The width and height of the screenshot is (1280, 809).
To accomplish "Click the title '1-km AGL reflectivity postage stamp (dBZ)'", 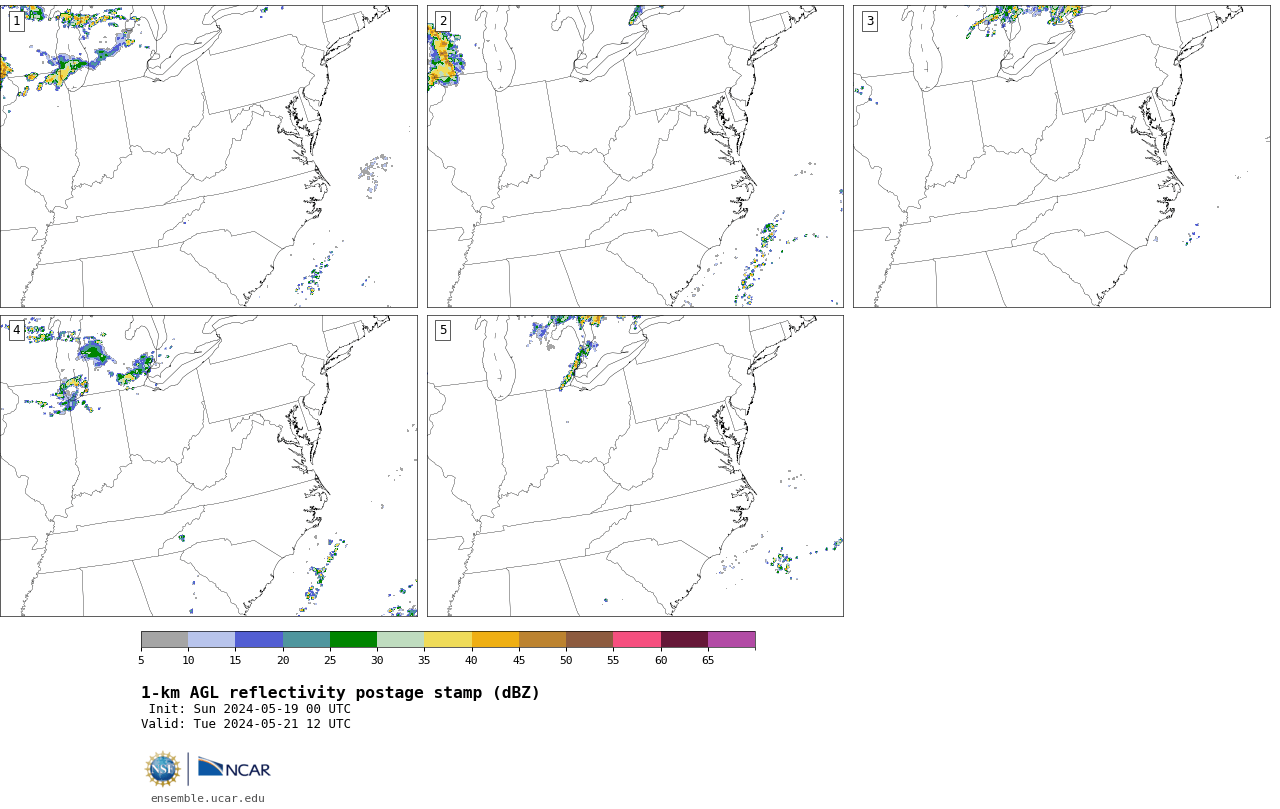I will (340, 693).
